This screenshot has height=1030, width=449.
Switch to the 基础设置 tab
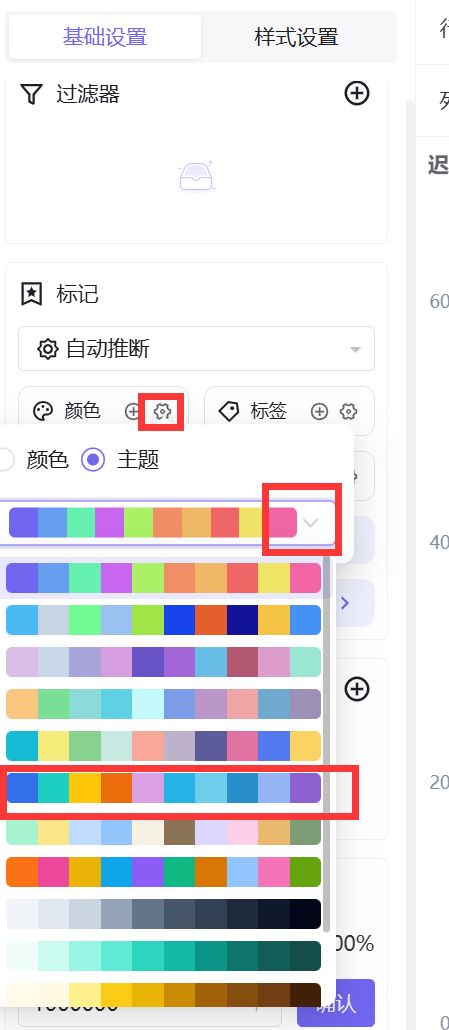pyautogui.click(x=104, y=37)
